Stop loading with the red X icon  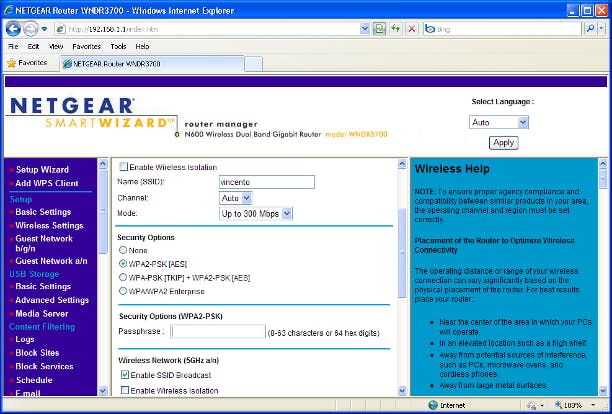coord(411,29)
